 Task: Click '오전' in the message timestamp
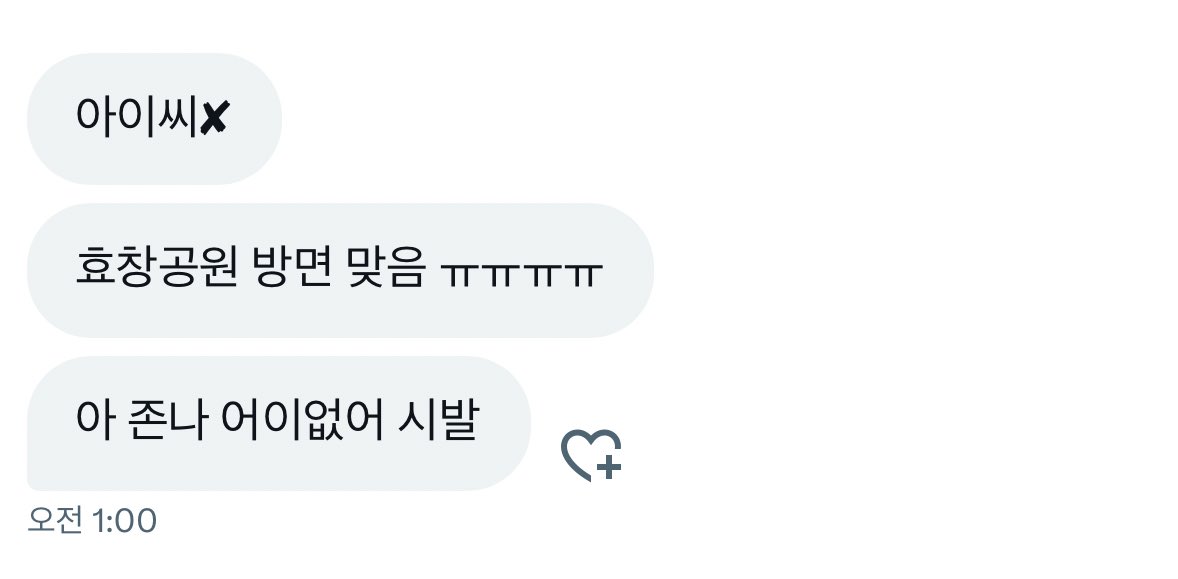pyautogui.click(x=55, y=520)
